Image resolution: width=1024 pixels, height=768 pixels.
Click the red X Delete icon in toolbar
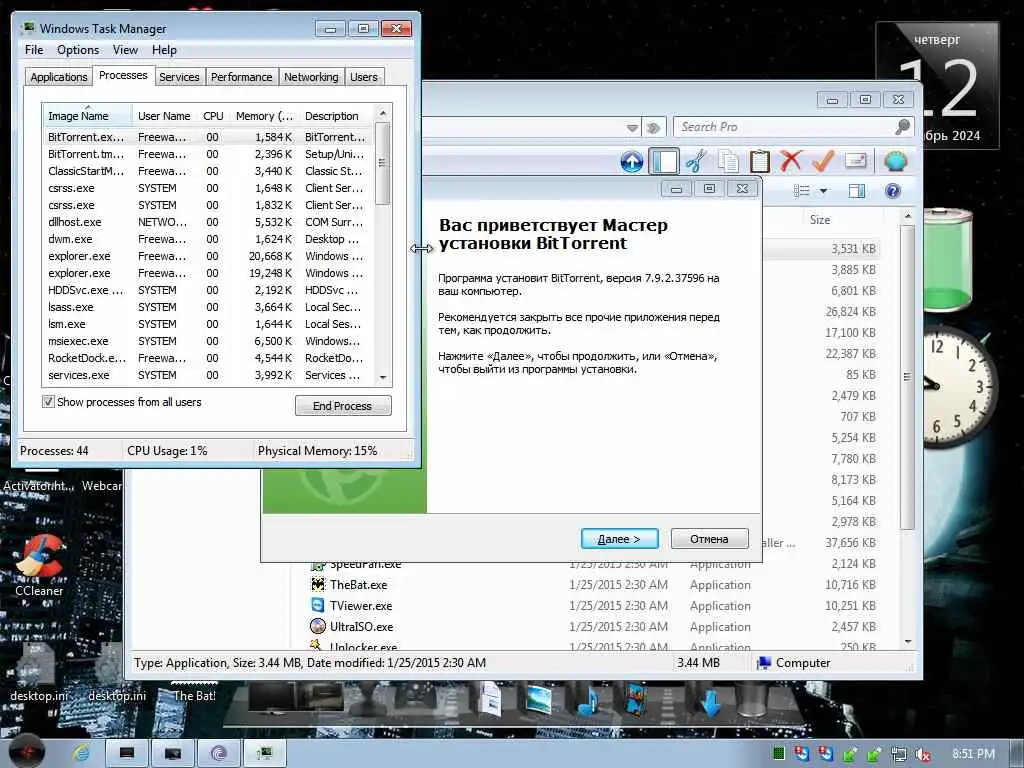coord(791,161)
